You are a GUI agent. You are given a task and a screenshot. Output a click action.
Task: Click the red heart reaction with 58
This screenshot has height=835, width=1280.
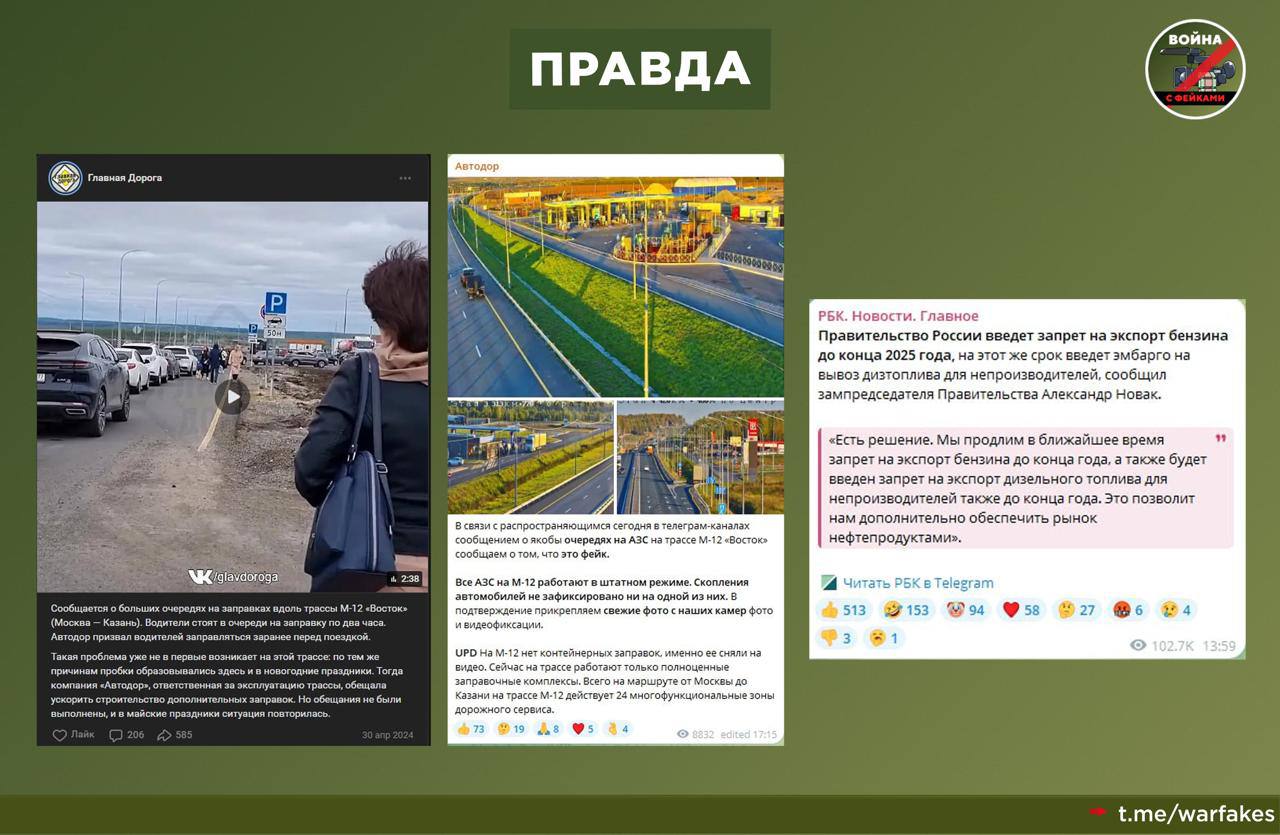pos(1021,610)
